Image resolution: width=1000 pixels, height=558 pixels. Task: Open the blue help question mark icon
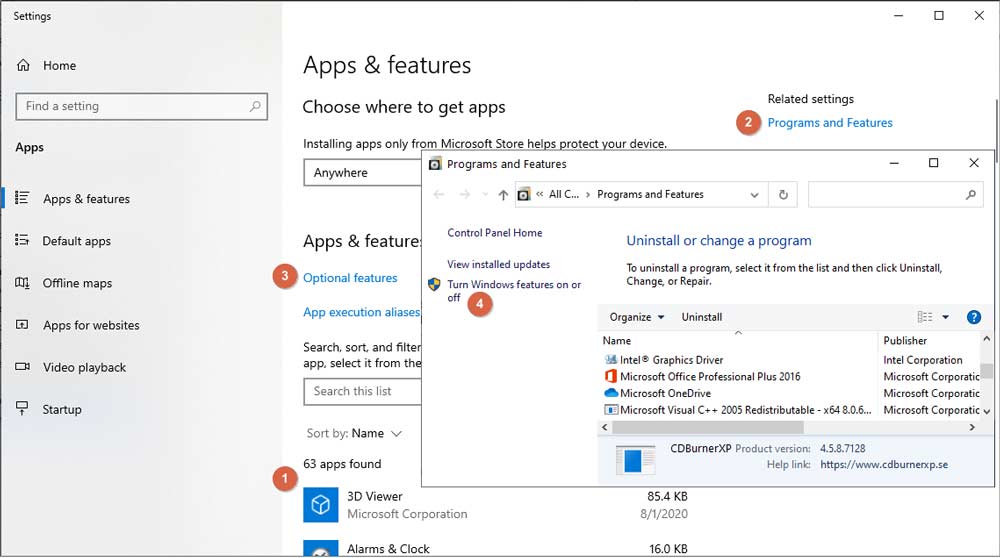tap(974, 317)
